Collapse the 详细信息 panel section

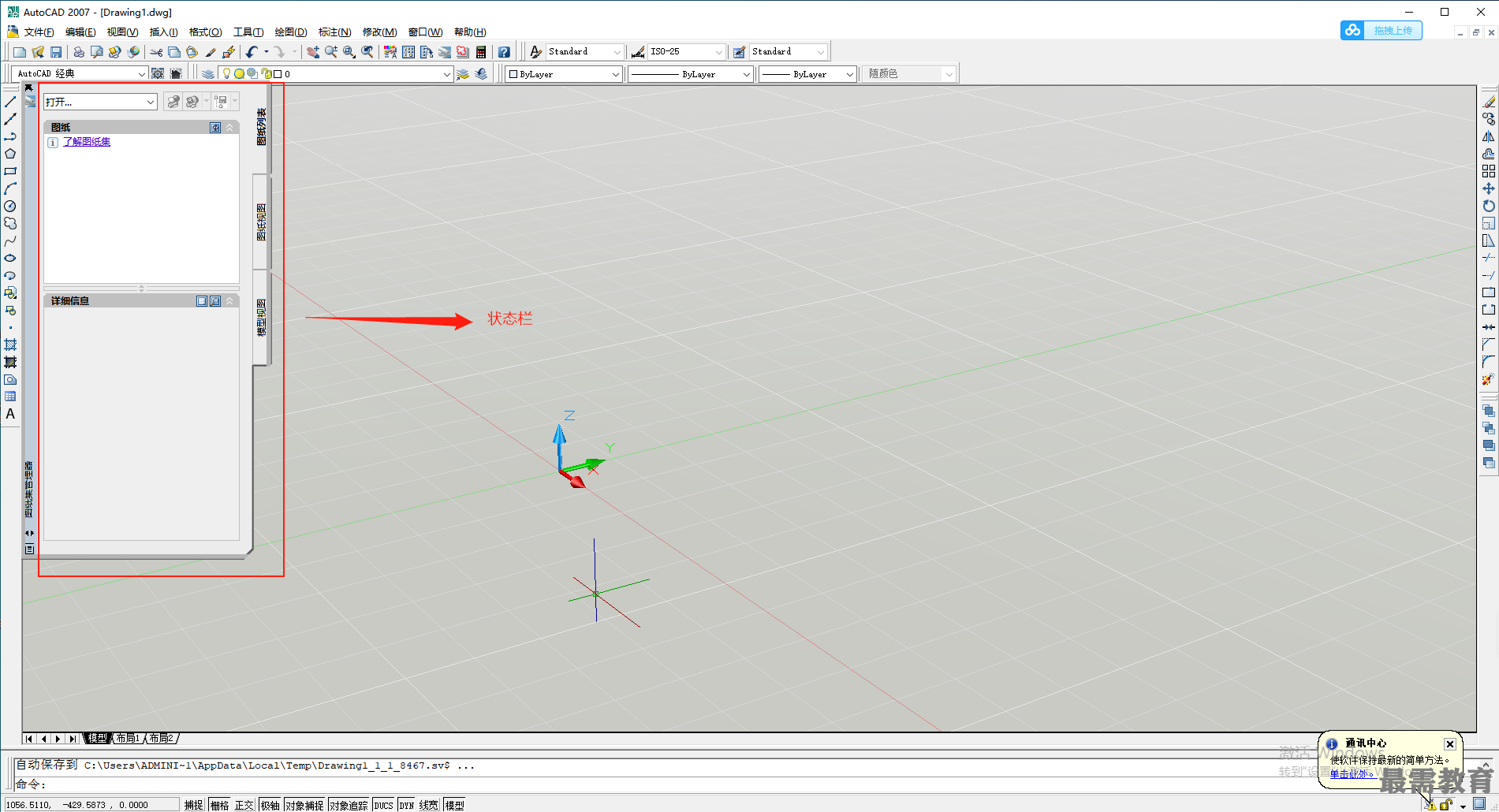click(229, 301)
